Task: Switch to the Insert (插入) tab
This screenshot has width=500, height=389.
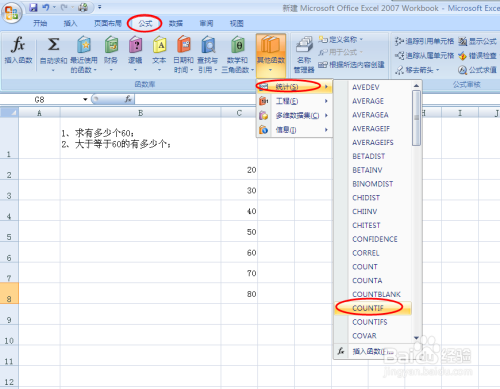Action: [70, 23]
